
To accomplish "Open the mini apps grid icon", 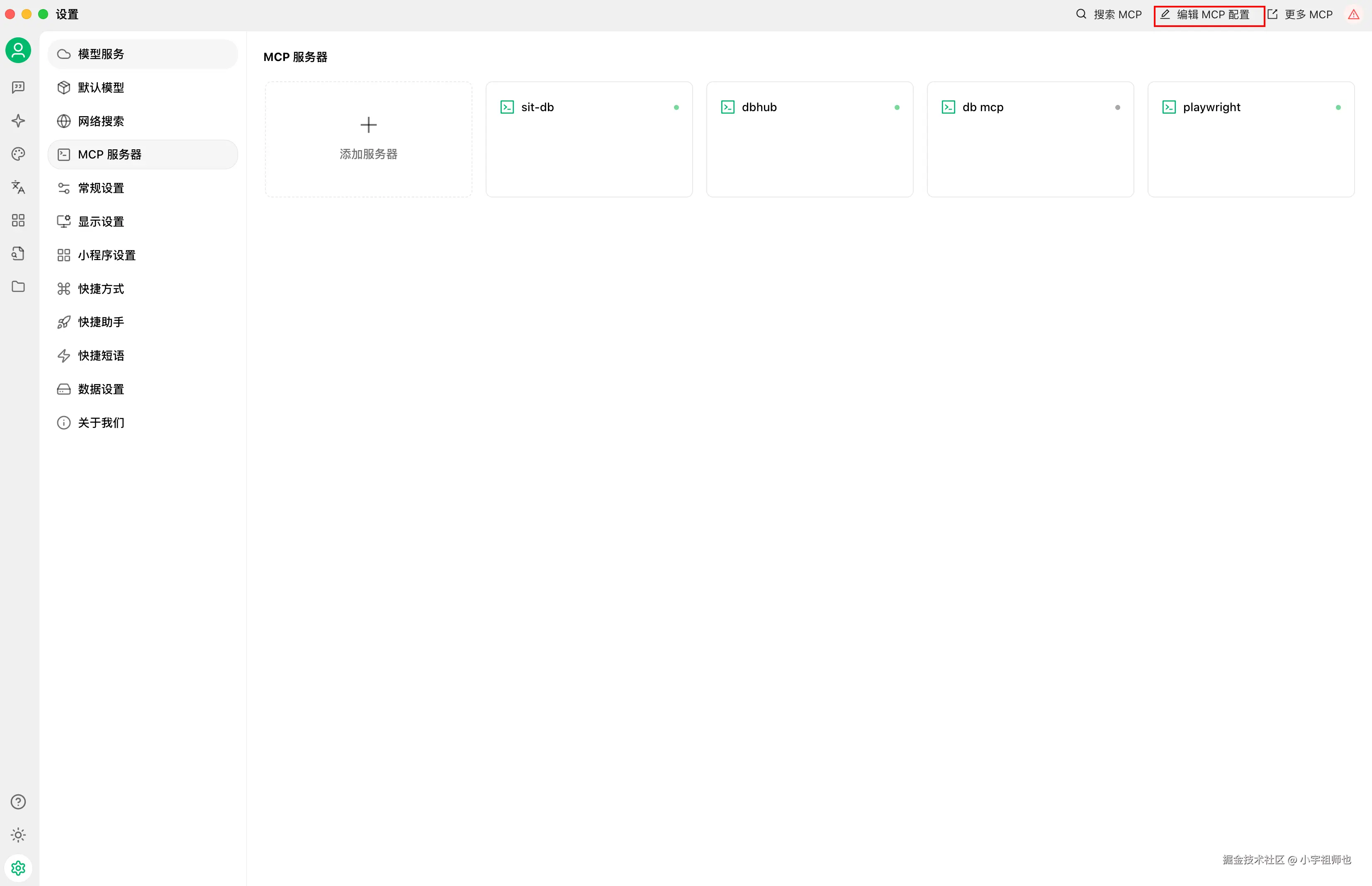I will [18, 220].
